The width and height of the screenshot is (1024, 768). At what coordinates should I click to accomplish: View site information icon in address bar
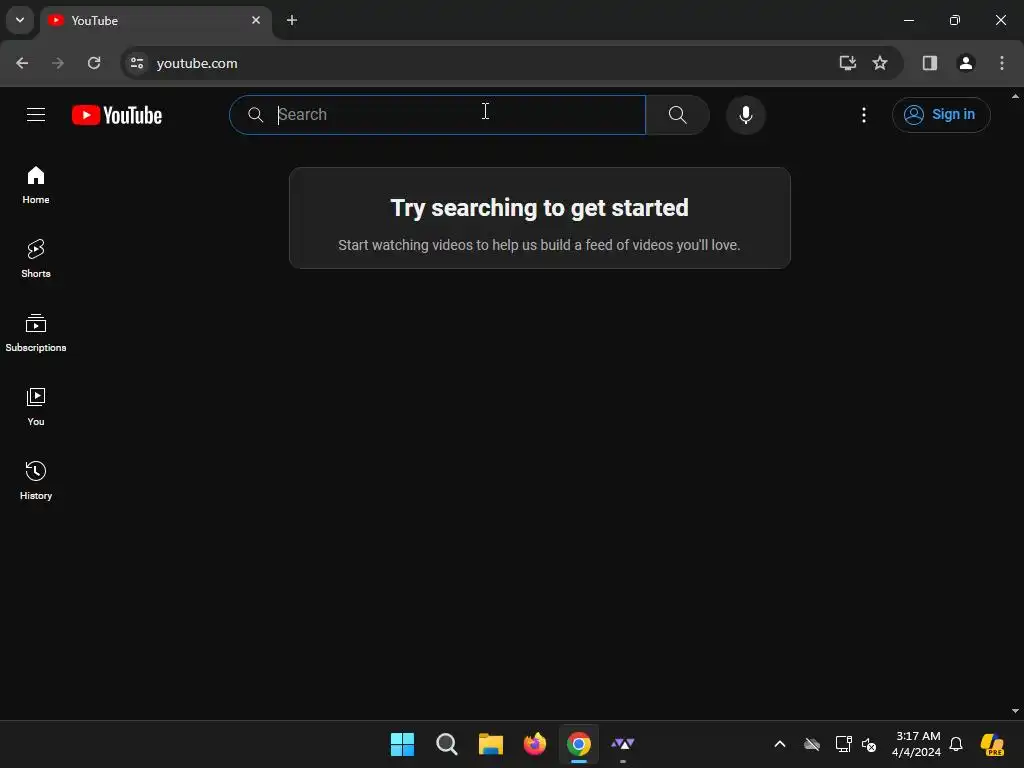pyautogui.click(x=137, y=63)
